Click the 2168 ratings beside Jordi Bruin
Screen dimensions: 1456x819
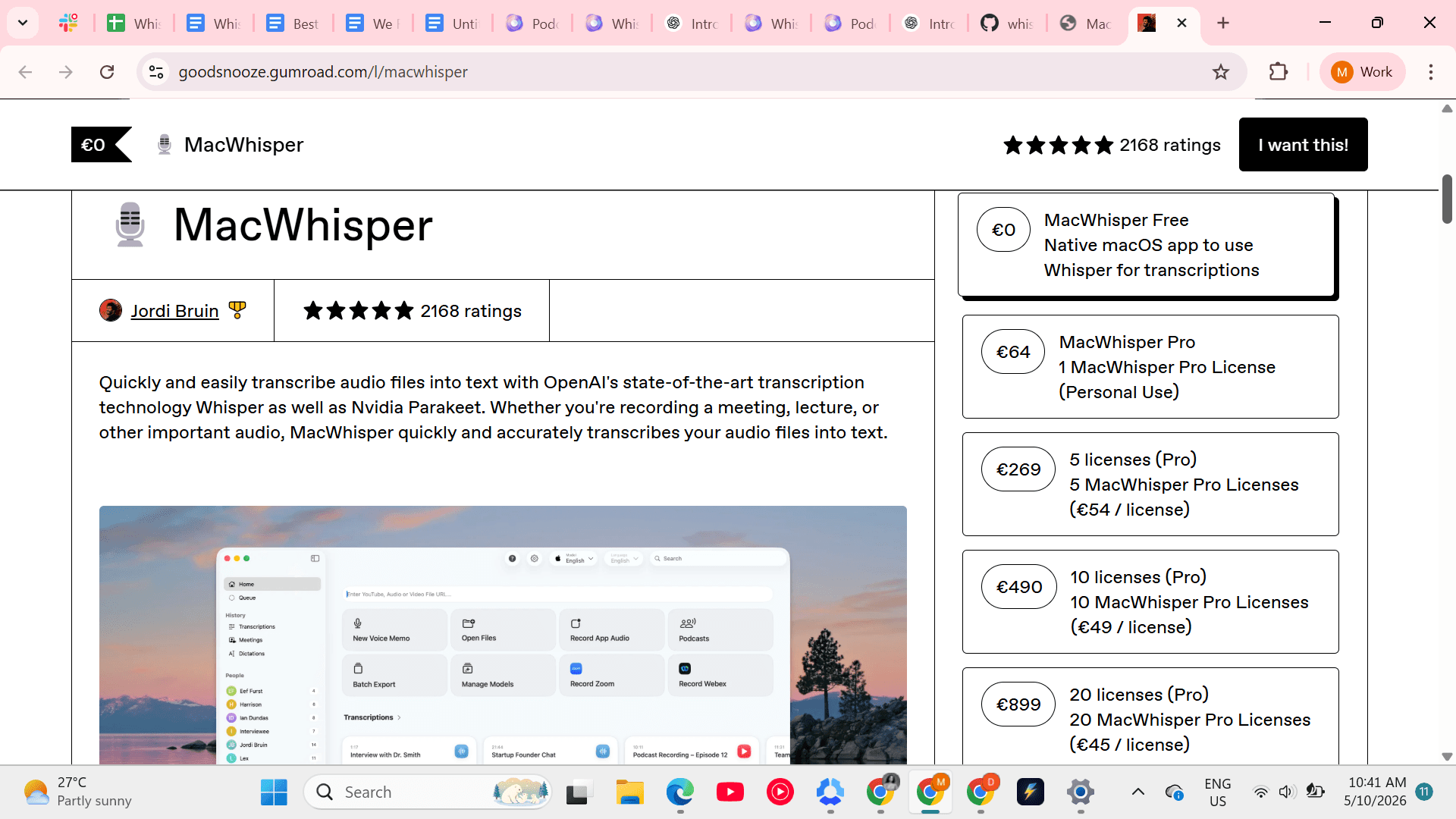(471, 311)
